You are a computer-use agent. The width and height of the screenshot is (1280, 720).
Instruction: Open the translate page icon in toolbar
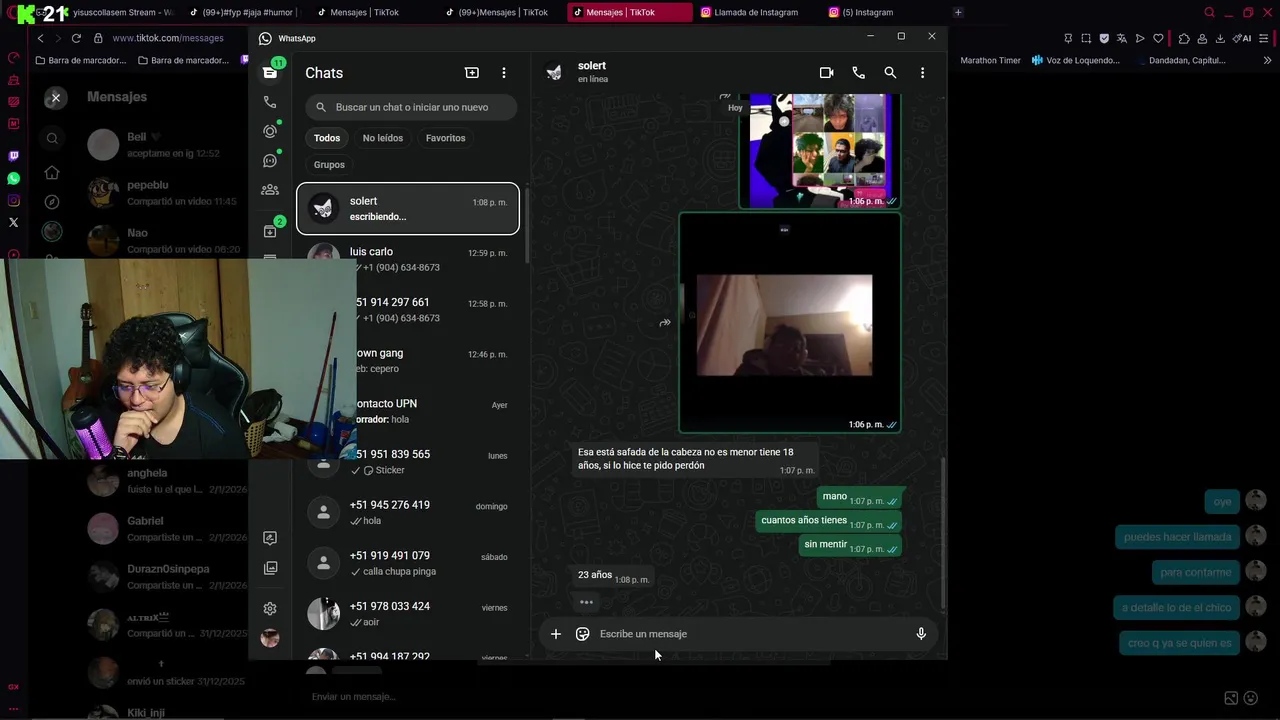pyautogui.click(x=1122, y=38)
